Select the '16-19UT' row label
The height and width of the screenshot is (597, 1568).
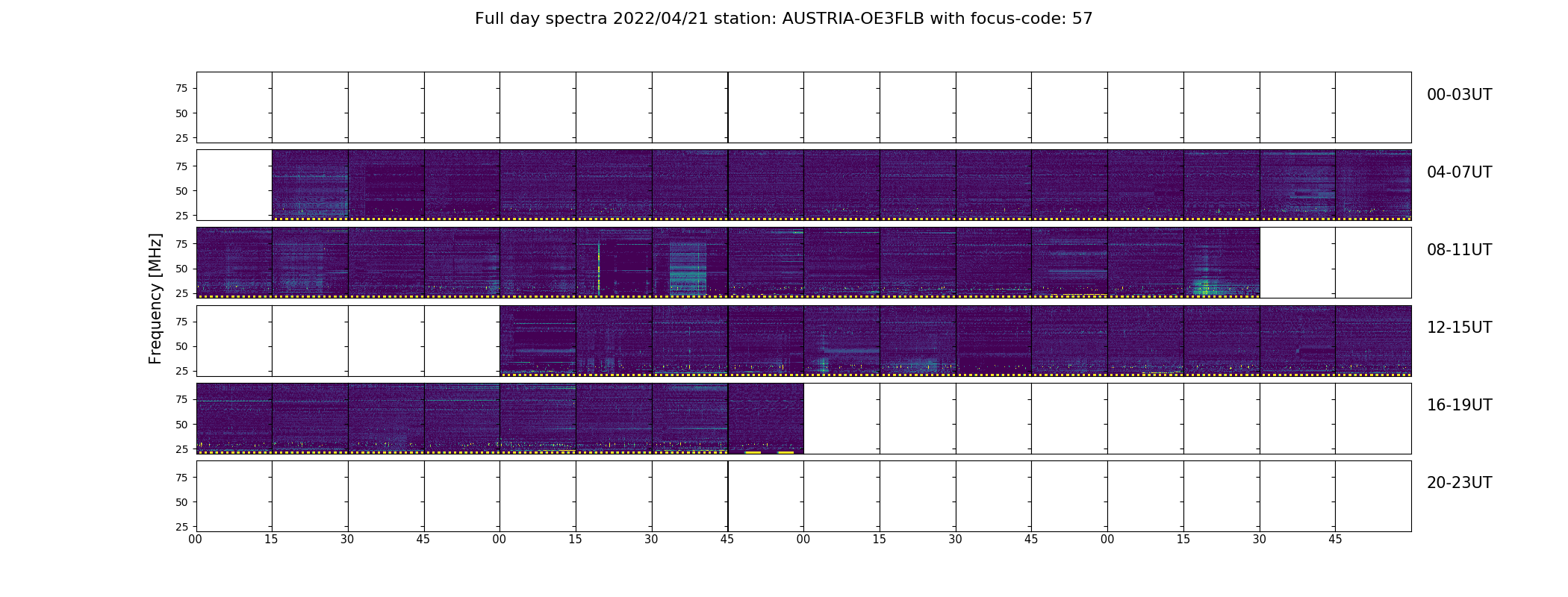(1459, 405)
